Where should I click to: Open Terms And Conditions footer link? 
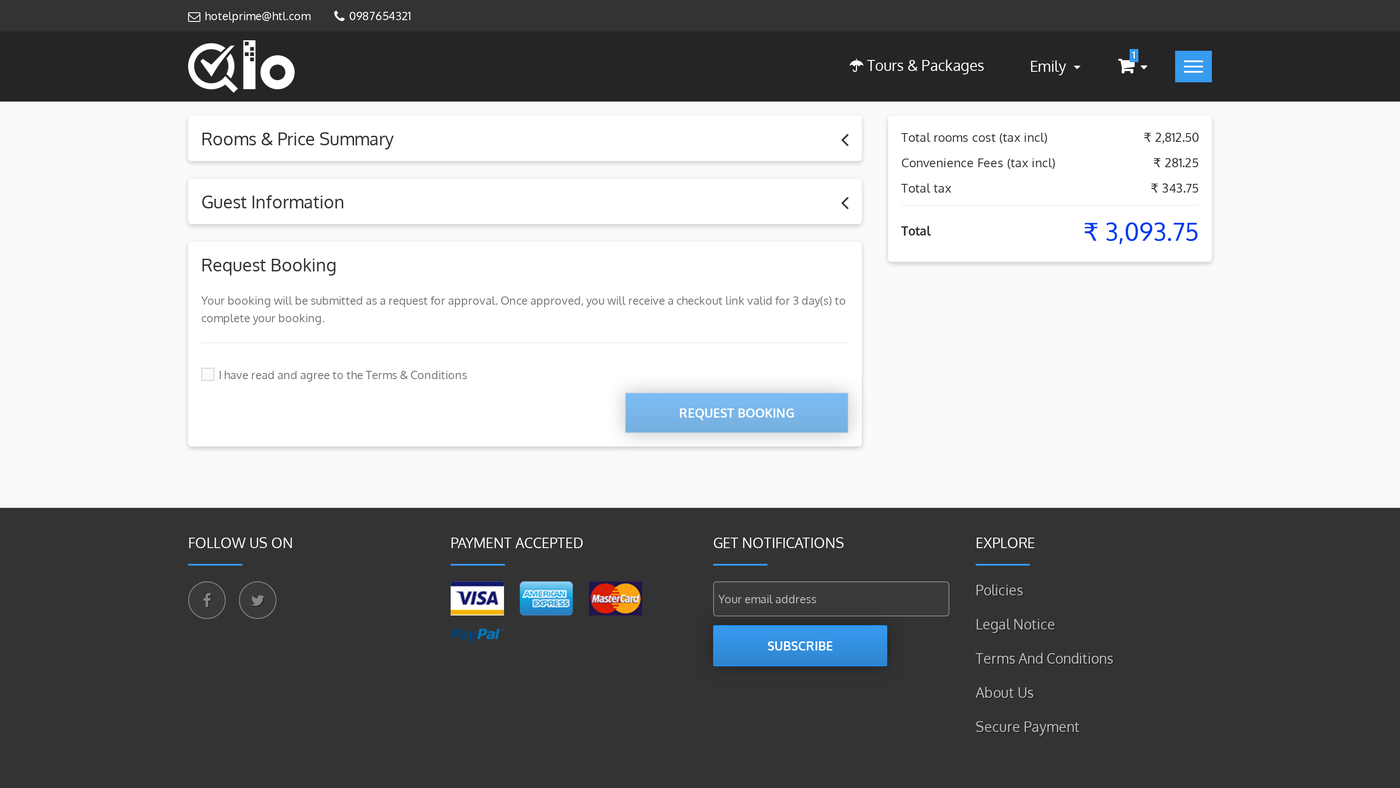pos(1044,658)
